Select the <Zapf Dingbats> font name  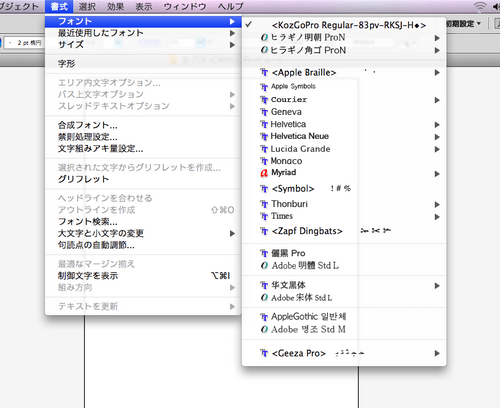point(307,231)
